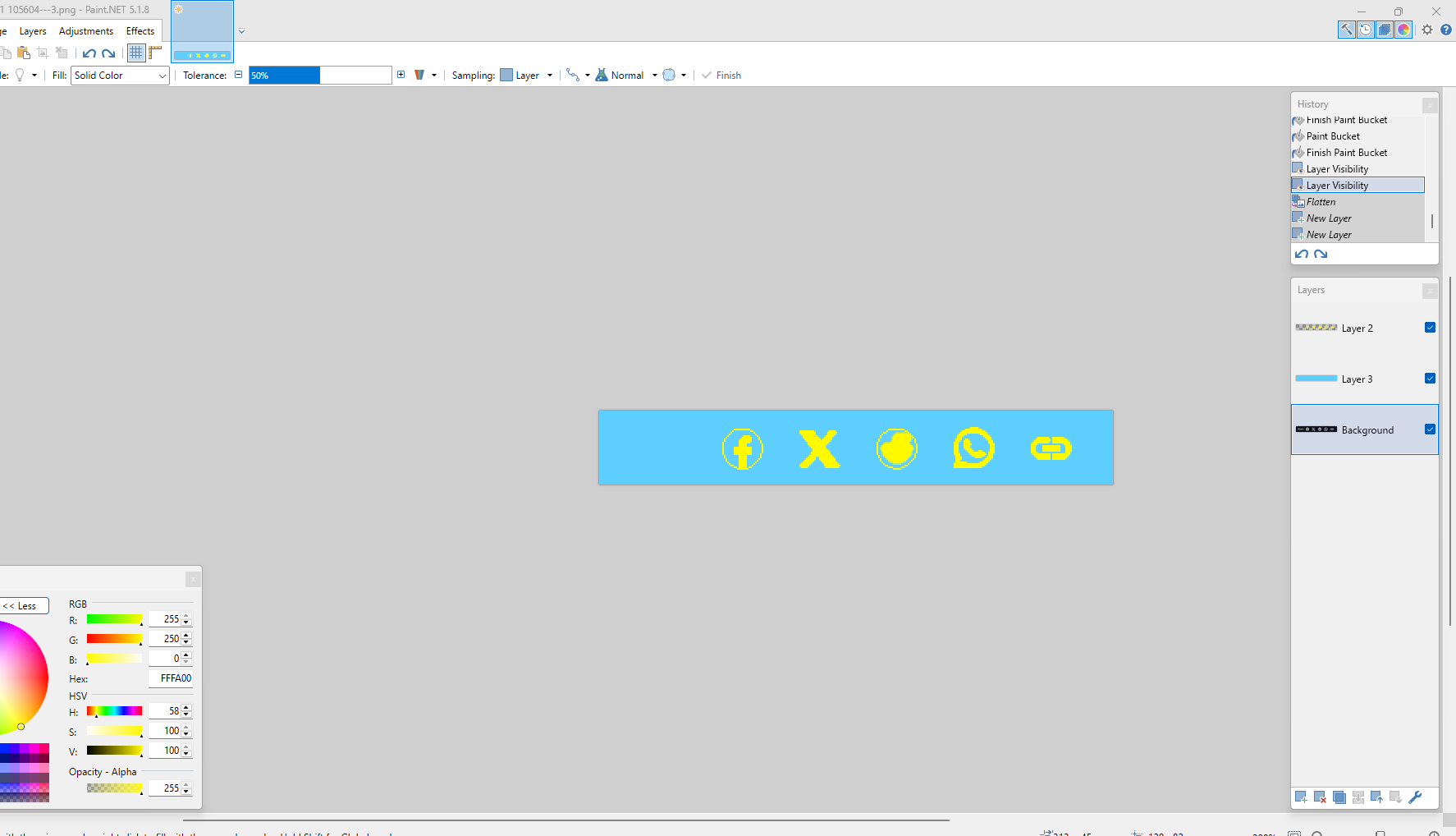
Task: Click Delete Layer icon with red X
Action: tap(1320, 797)
